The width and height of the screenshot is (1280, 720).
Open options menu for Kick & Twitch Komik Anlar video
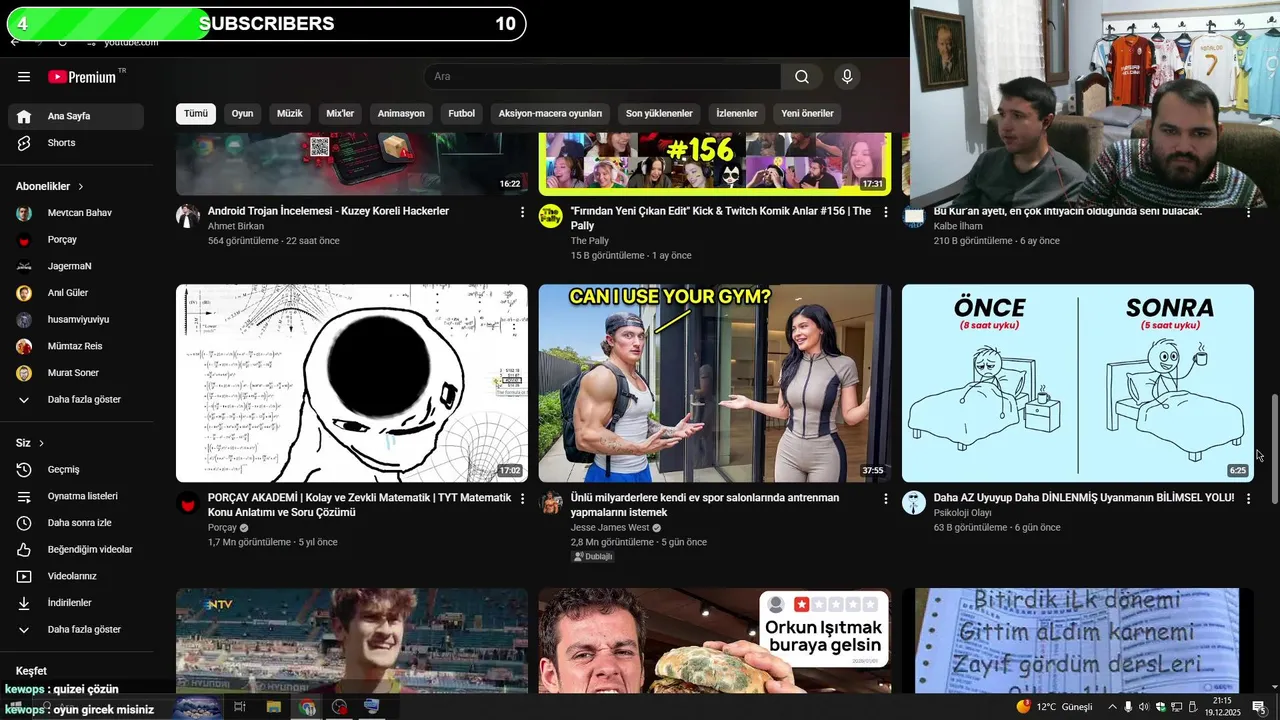(885, 212)
